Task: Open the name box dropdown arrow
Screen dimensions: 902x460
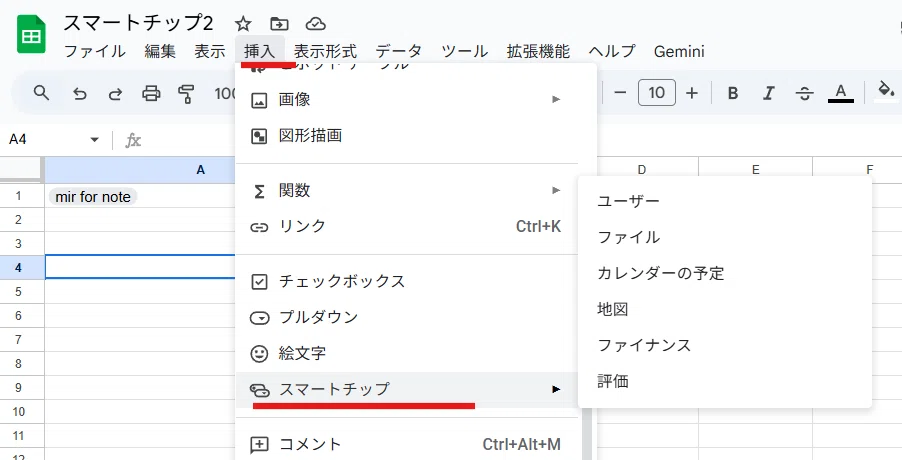Action: (94, 140)
